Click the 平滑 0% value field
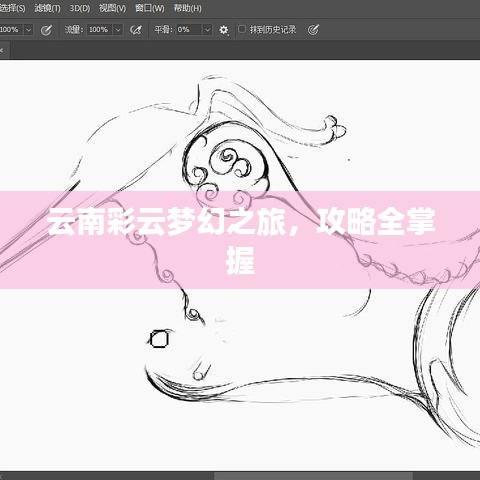Viewport: 480px width, 480px height. pos(189,30)
